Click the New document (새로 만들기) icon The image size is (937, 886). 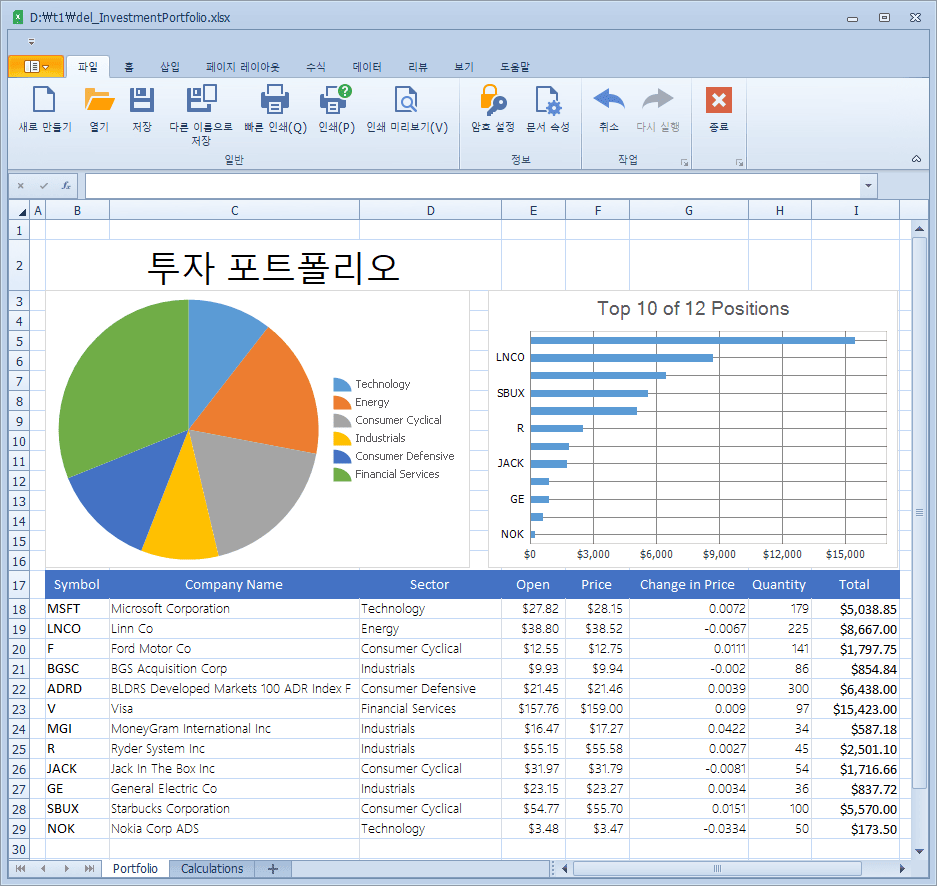tap(44, 100)
